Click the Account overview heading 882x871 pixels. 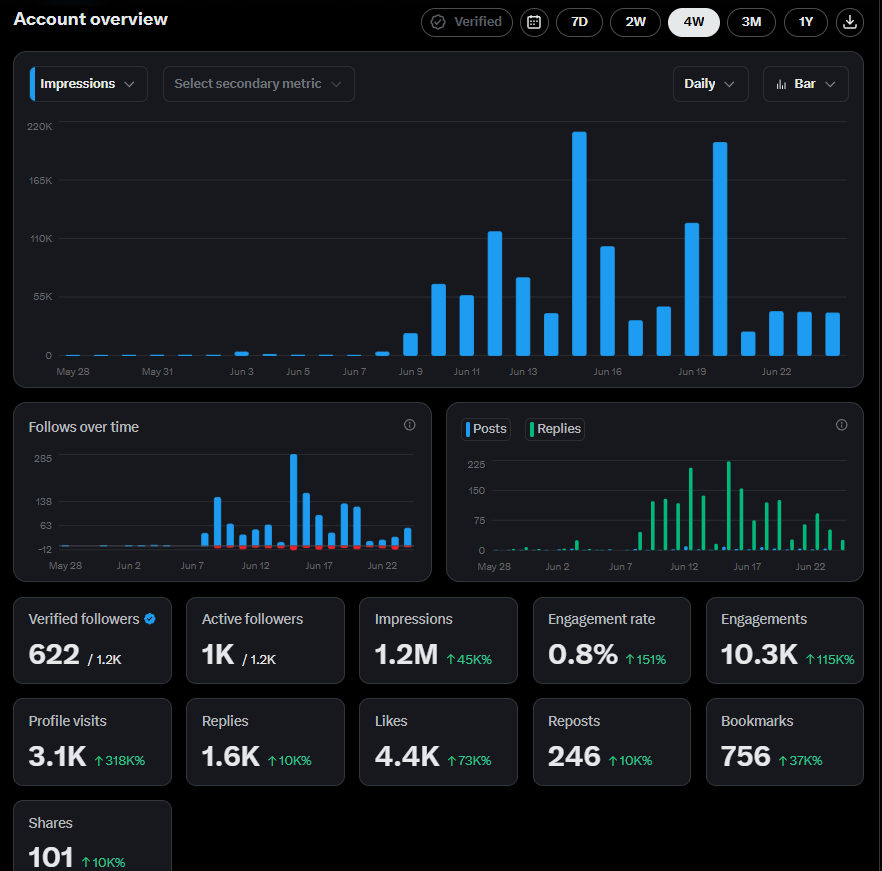(x=91, y=19)
